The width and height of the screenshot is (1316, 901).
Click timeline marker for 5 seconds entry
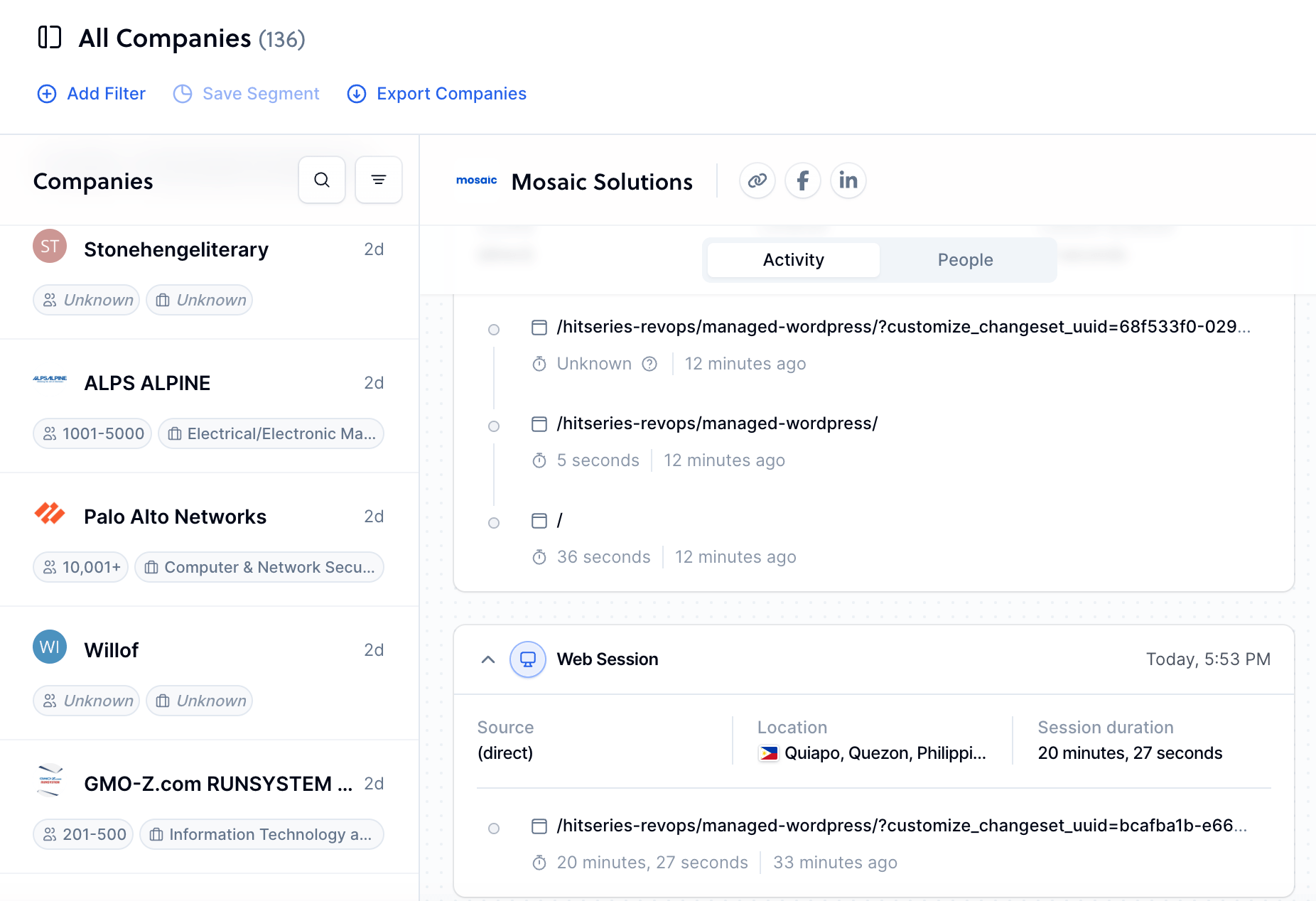pyautogui.click(x=494, y=426)
